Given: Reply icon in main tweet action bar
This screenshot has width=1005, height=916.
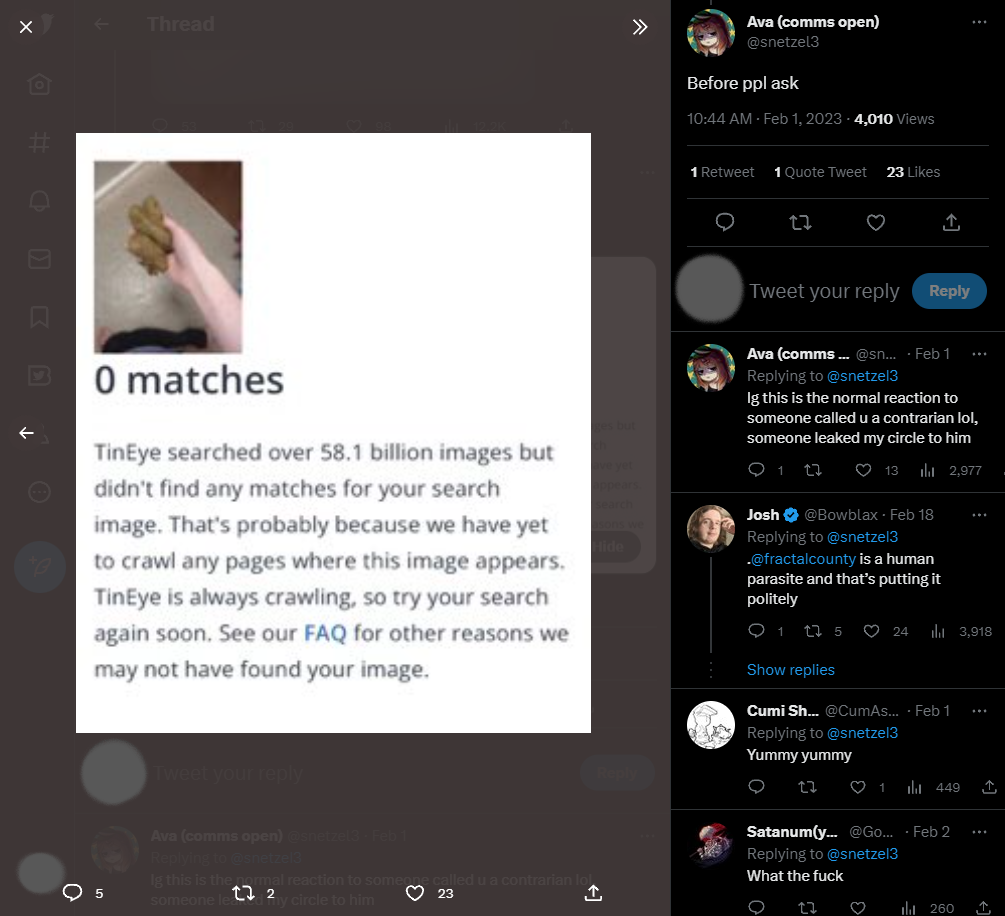Looking at the screenshot, I should [x=725, y=222].
